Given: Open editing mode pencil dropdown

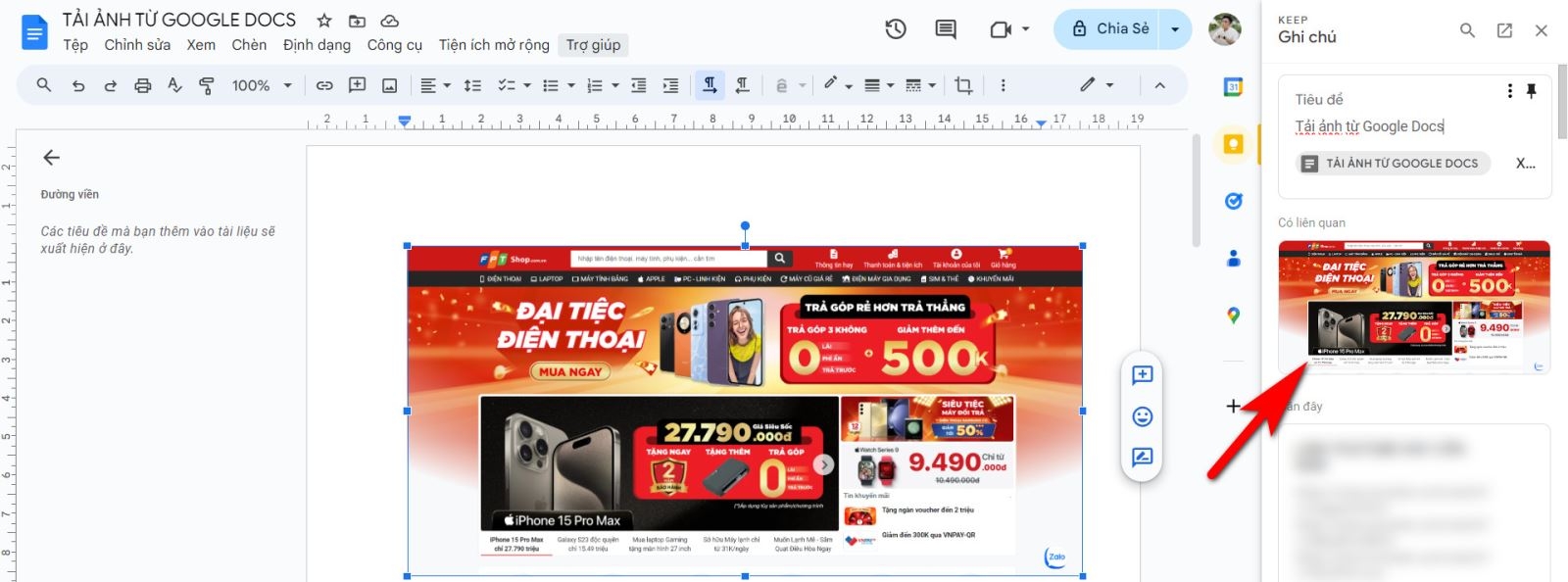Looking at the screenshot, I should [1097, 86].
